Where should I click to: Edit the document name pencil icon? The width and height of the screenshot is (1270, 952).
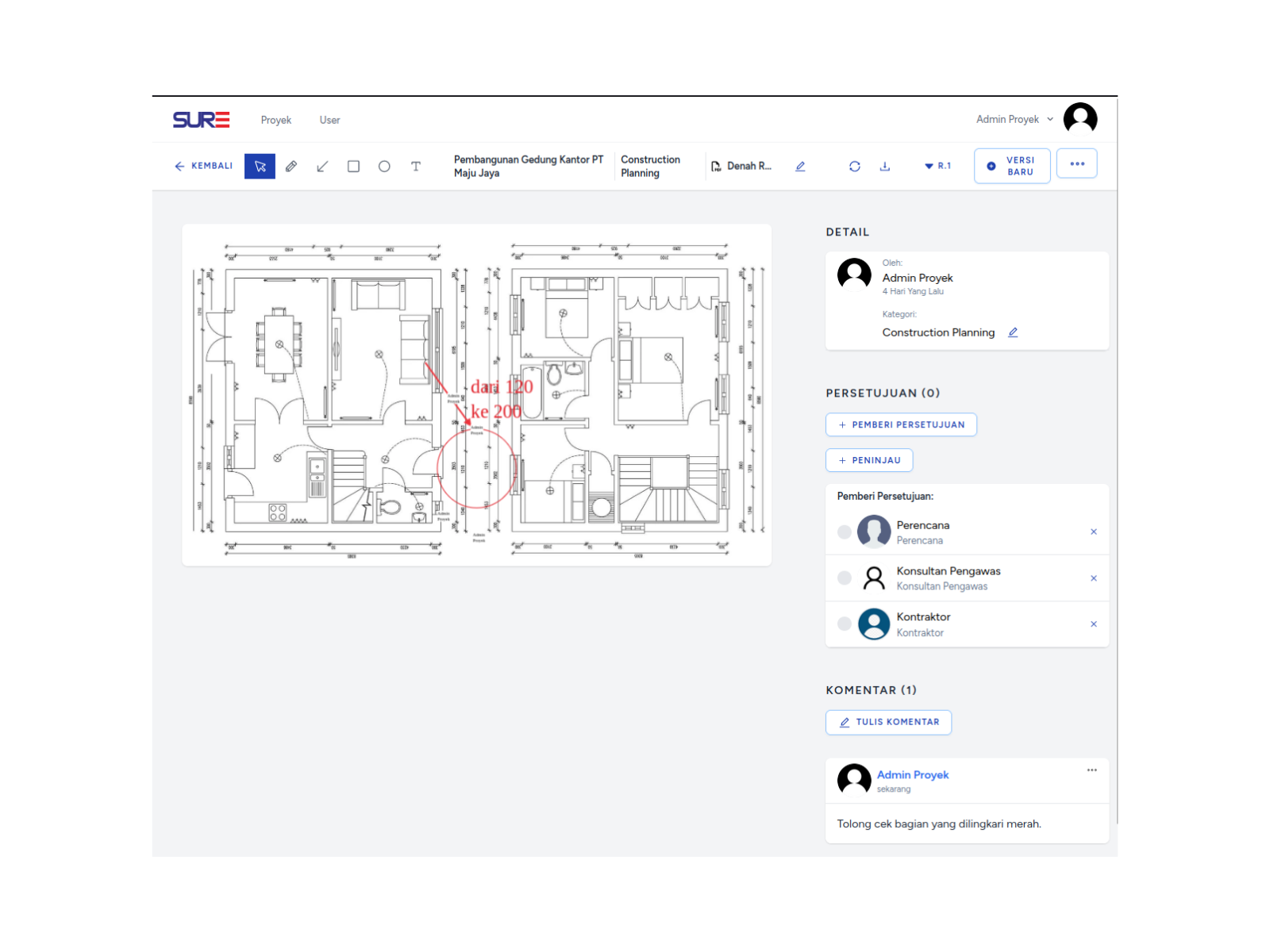[800, 167]
